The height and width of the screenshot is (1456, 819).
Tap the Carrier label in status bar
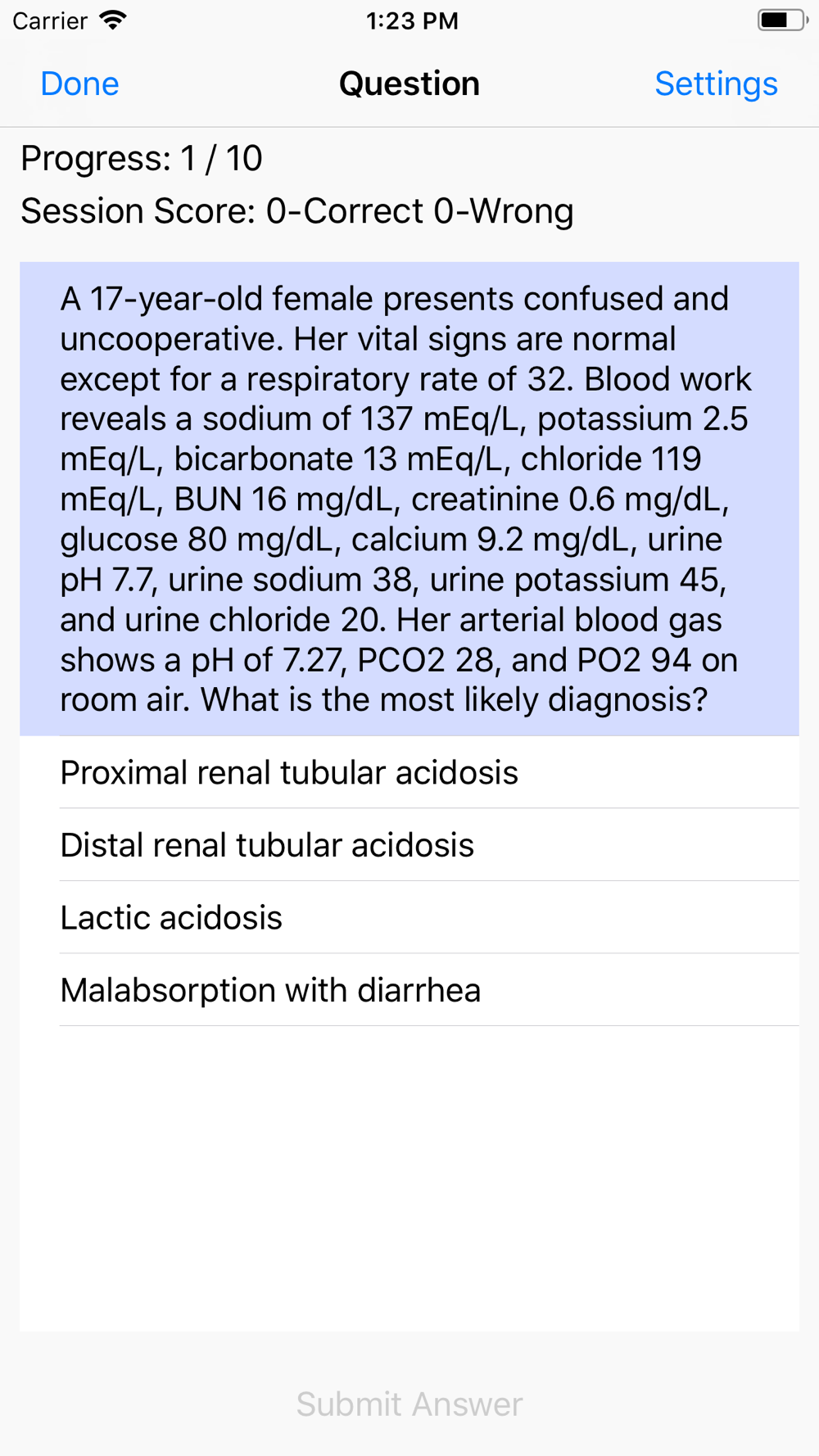tap(50, 20)
